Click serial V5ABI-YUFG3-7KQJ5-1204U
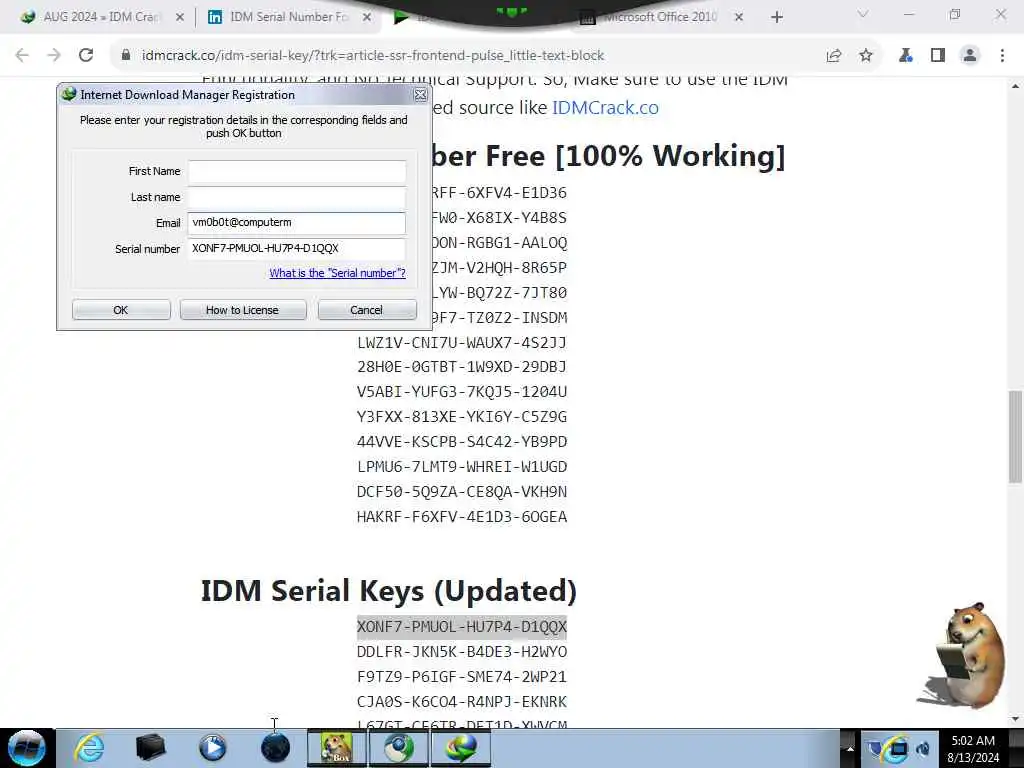Screen dimensions: 1024x768 point(462,392)
